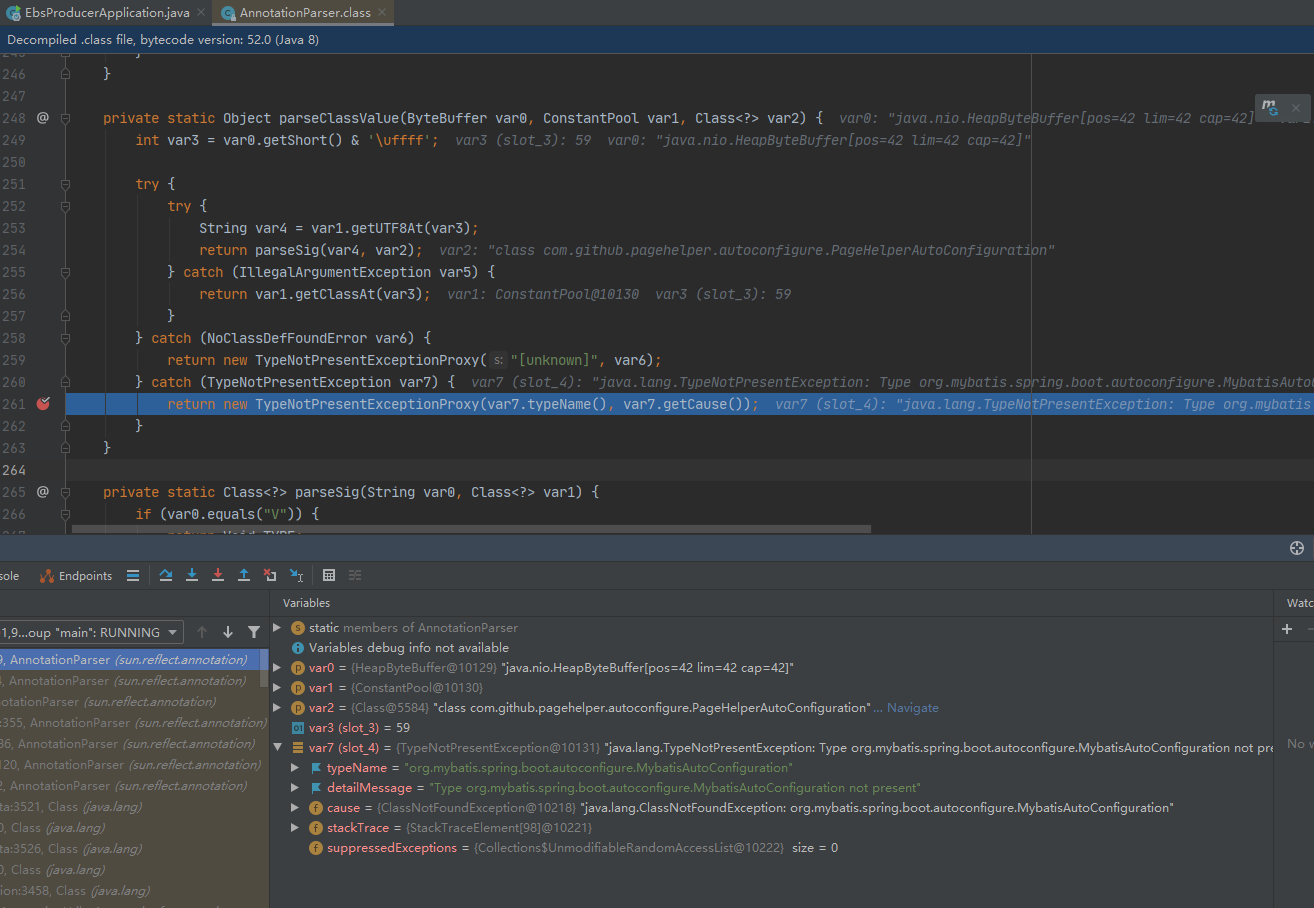Click the debug panel settings crosshair icon
This screenshot has height=908, width=1314.
click(x=1297, y=548)
